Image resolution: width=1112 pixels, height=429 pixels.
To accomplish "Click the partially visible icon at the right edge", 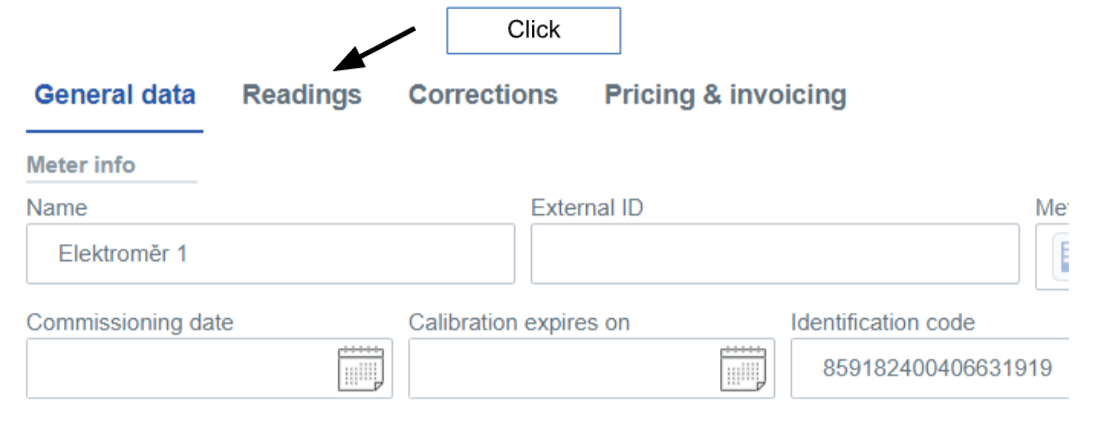I will [1064, 256].
